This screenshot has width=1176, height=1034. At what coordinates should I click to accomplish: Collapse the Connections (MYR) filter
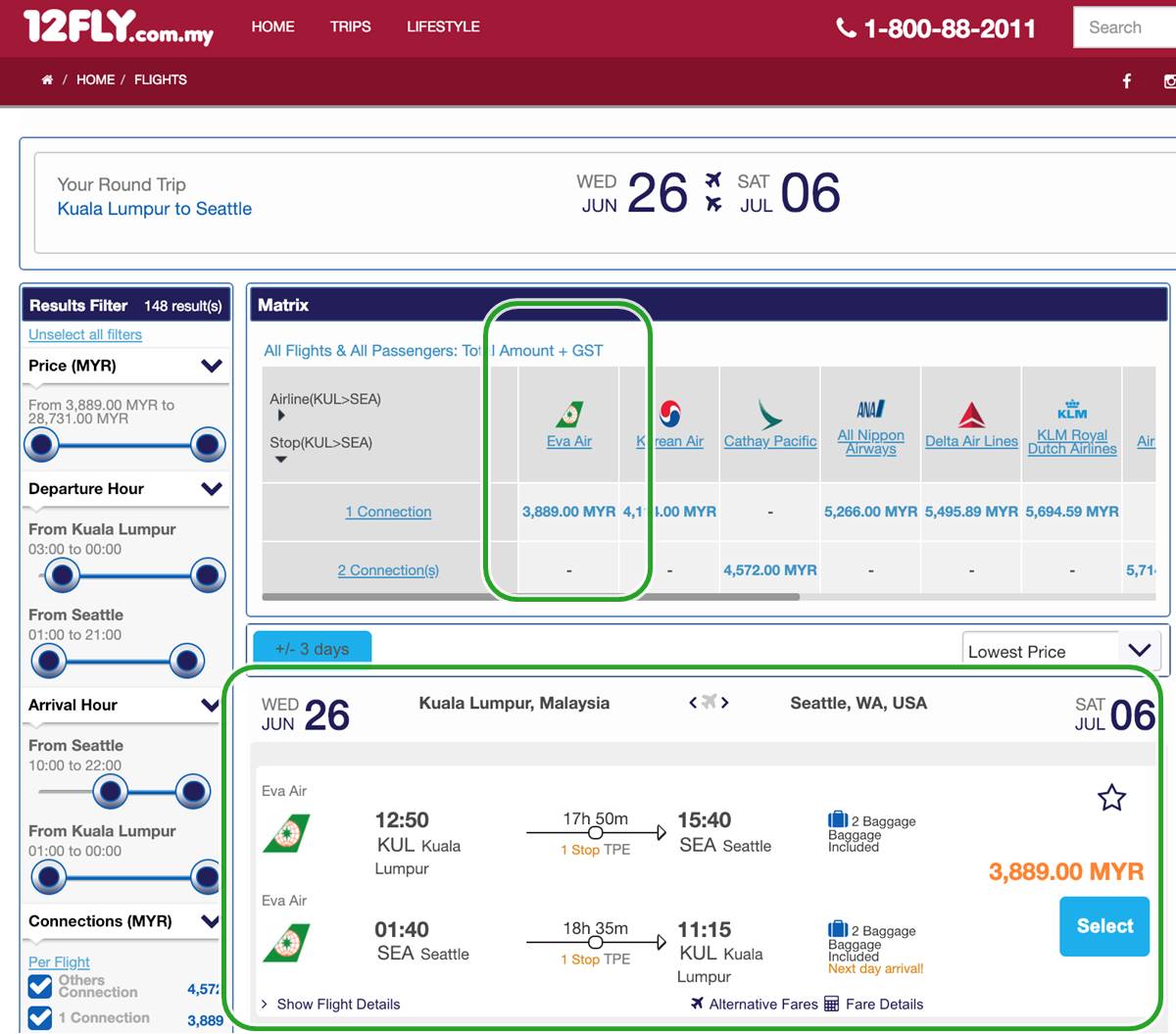[x=211, y=921]
